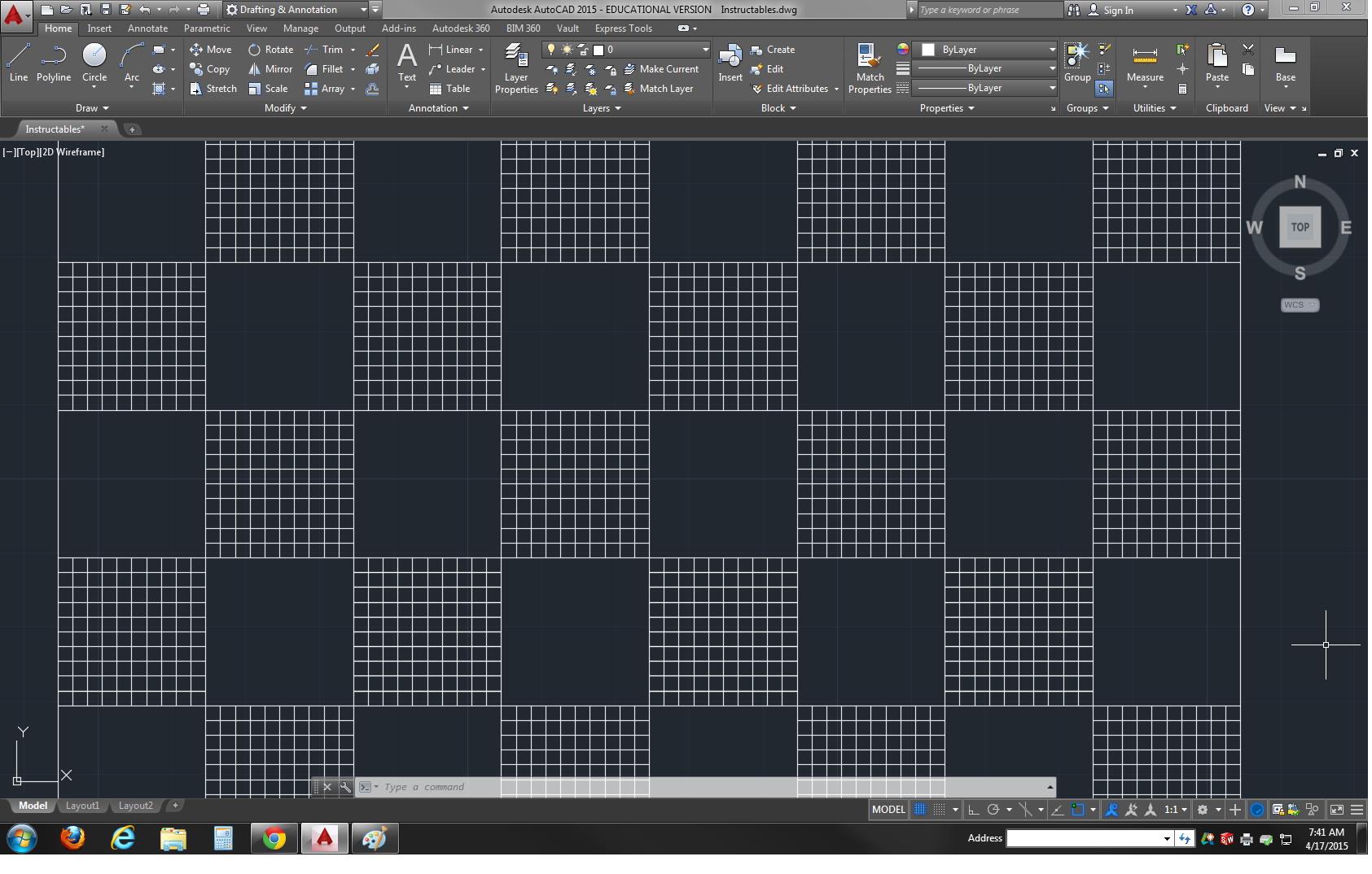Click Match Layer button
This screenshot has width=1372, height=874.
coord(659,89)
